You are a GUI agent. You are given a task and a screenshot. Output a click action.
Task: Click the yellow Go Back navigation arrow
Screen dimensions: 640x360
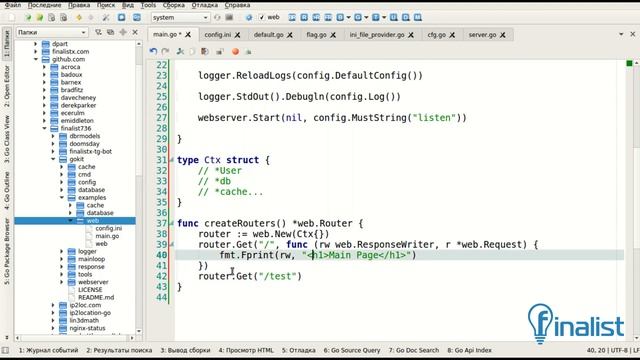[x=79, y=18]
